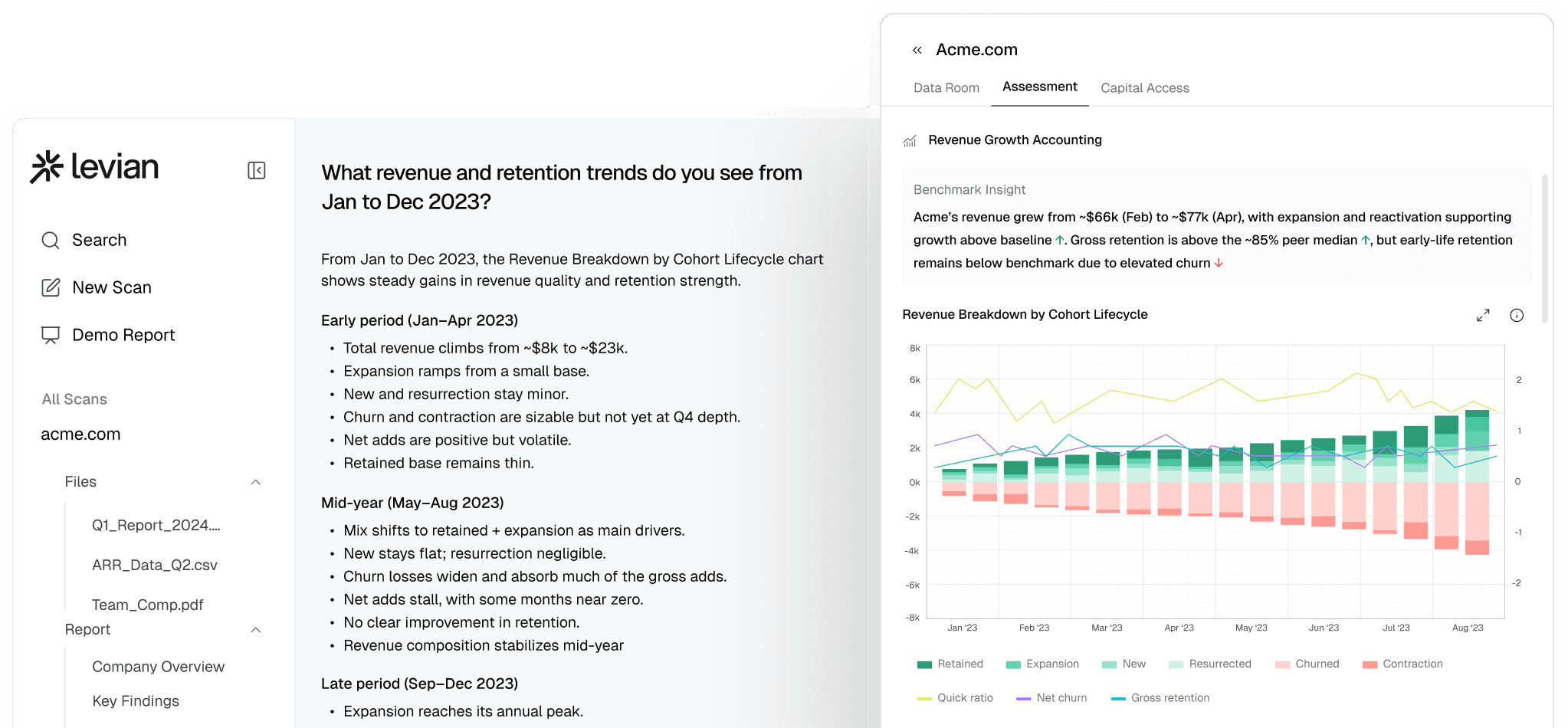Click the Report section label
The image size is (1568, 728).
click(x=87, y=630)
